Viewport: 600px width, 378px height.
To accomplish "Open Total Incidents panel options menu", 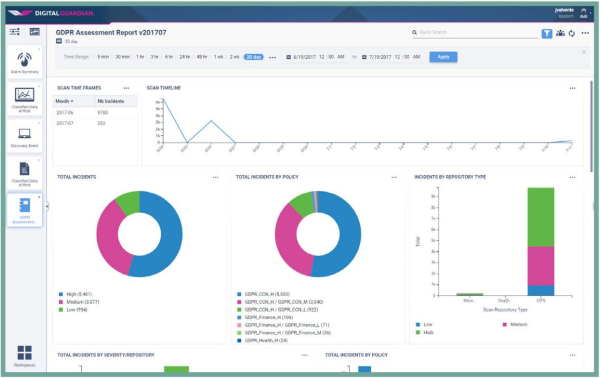I will click(215, 177).
